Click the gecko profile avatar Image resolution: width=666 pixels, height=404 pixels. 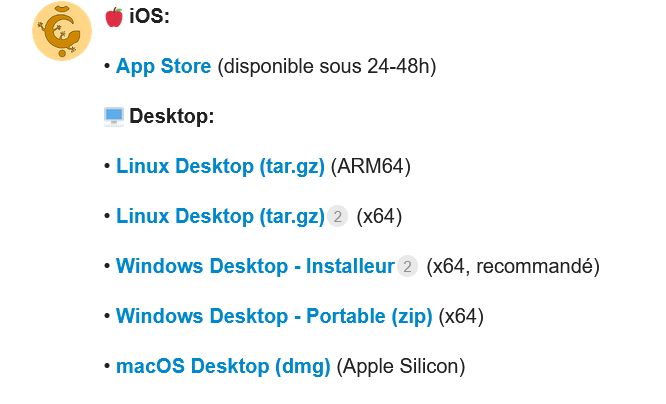[x=62, y=30]
